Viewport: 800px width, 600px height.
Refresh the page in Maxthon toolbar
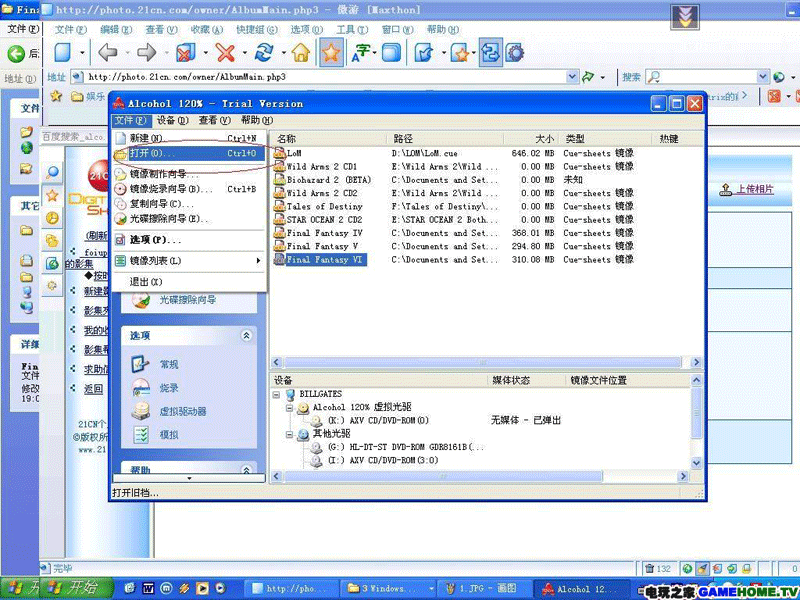tap(264, 53)
